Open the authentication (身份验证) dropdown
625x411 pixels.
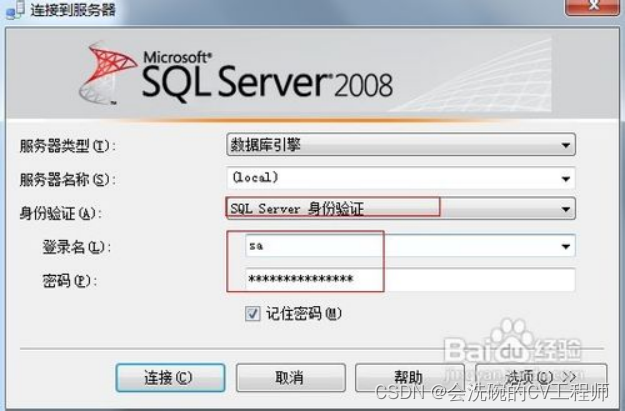click(x=401, y=208)
